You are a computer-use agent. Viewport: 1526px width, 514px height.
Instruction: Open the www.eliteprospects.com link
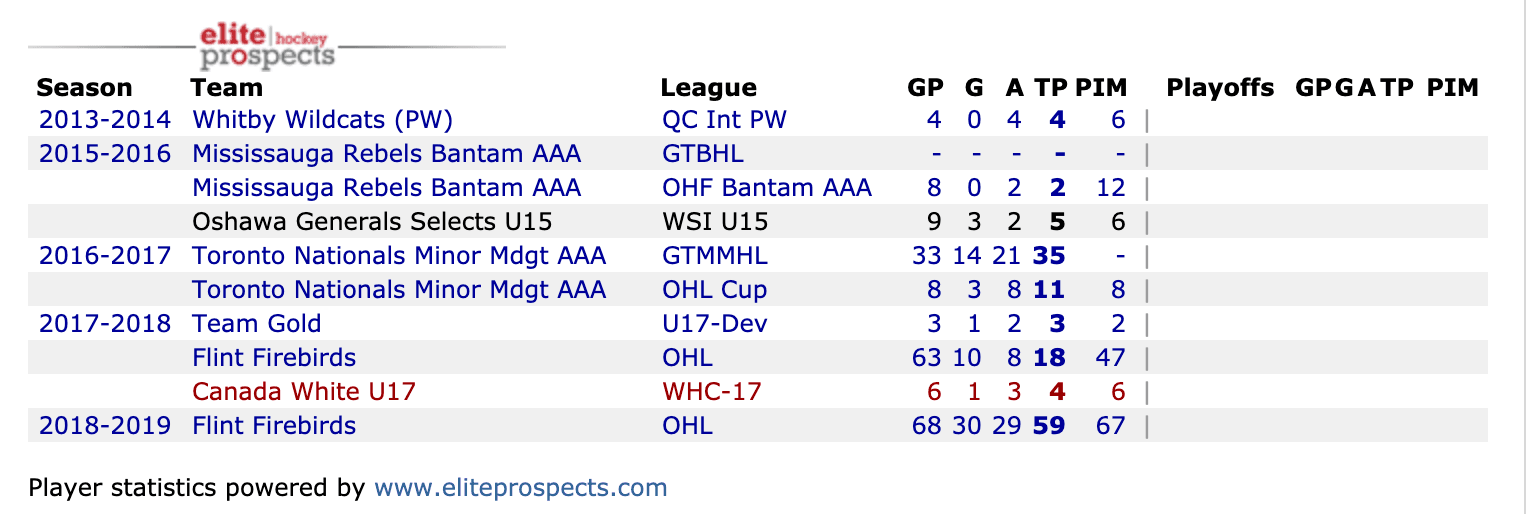(x=520, y=488)
